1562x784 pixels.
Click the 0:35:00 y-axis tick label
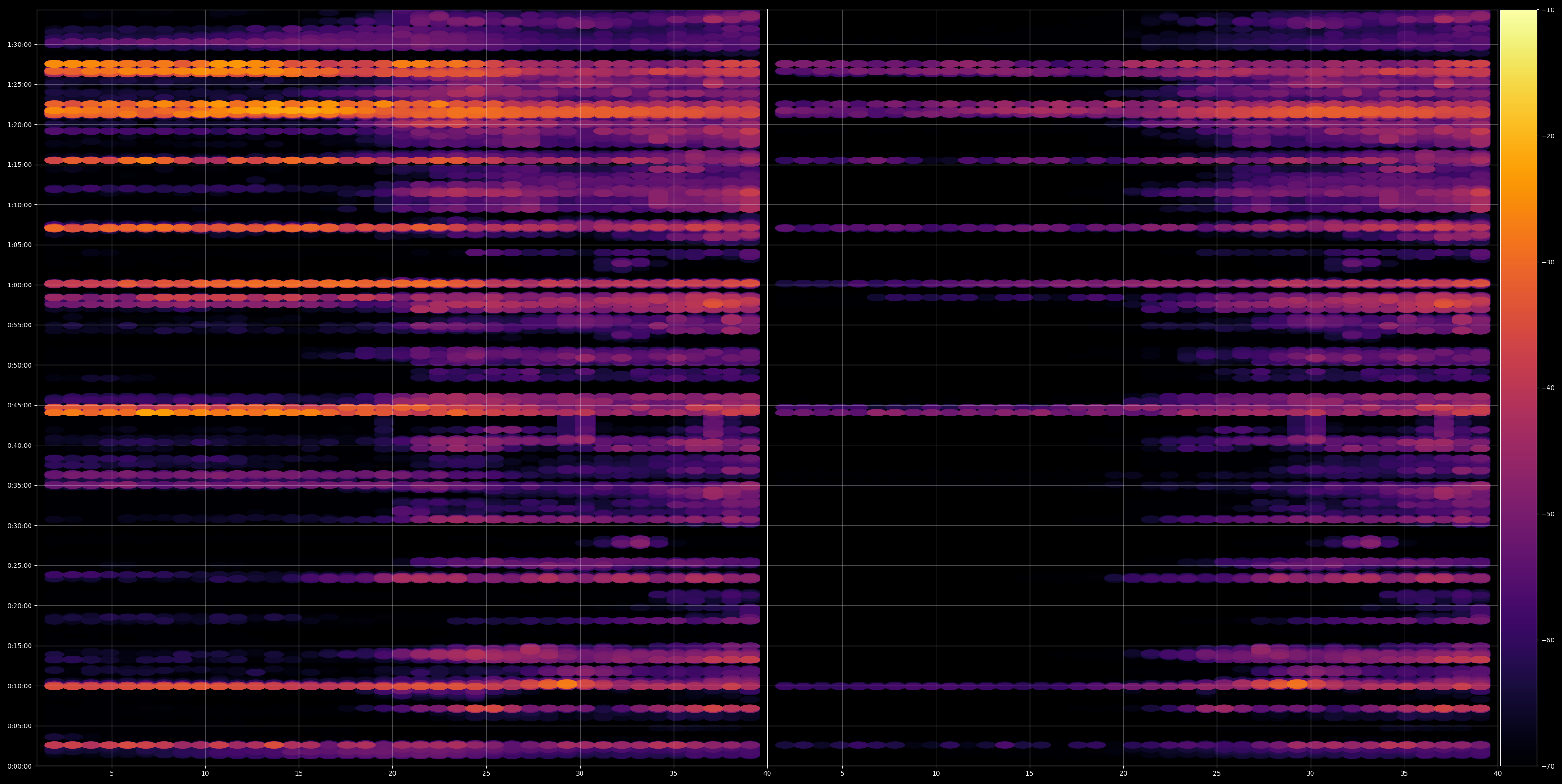19,486
